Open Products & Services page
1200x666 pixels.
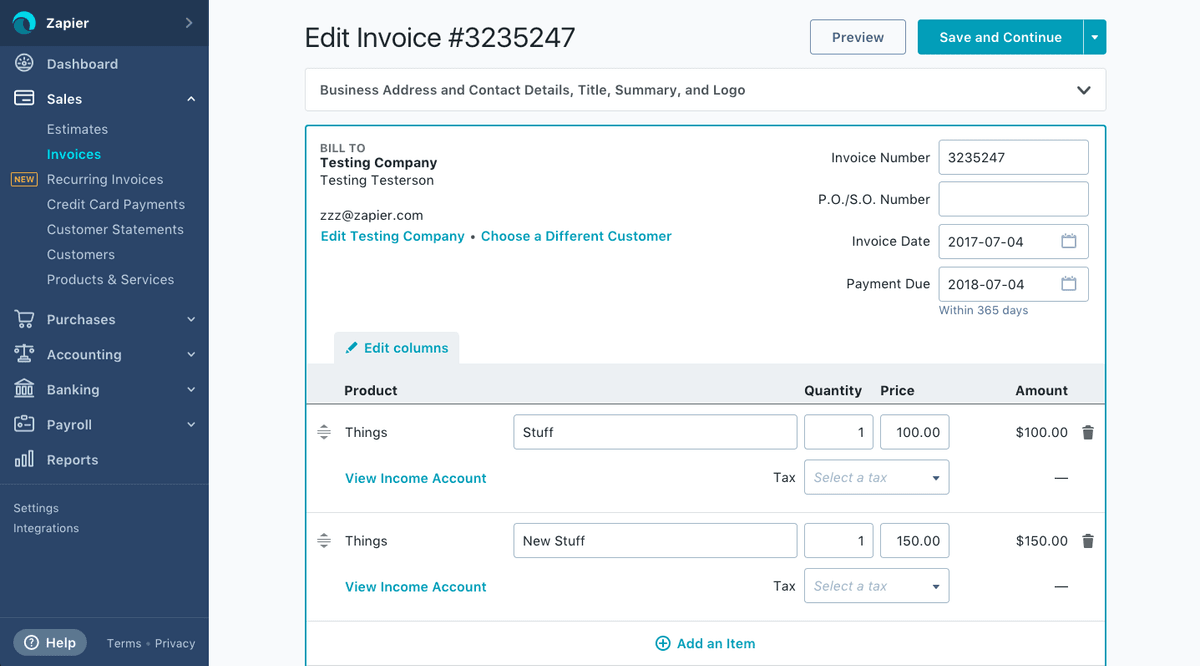110,279
